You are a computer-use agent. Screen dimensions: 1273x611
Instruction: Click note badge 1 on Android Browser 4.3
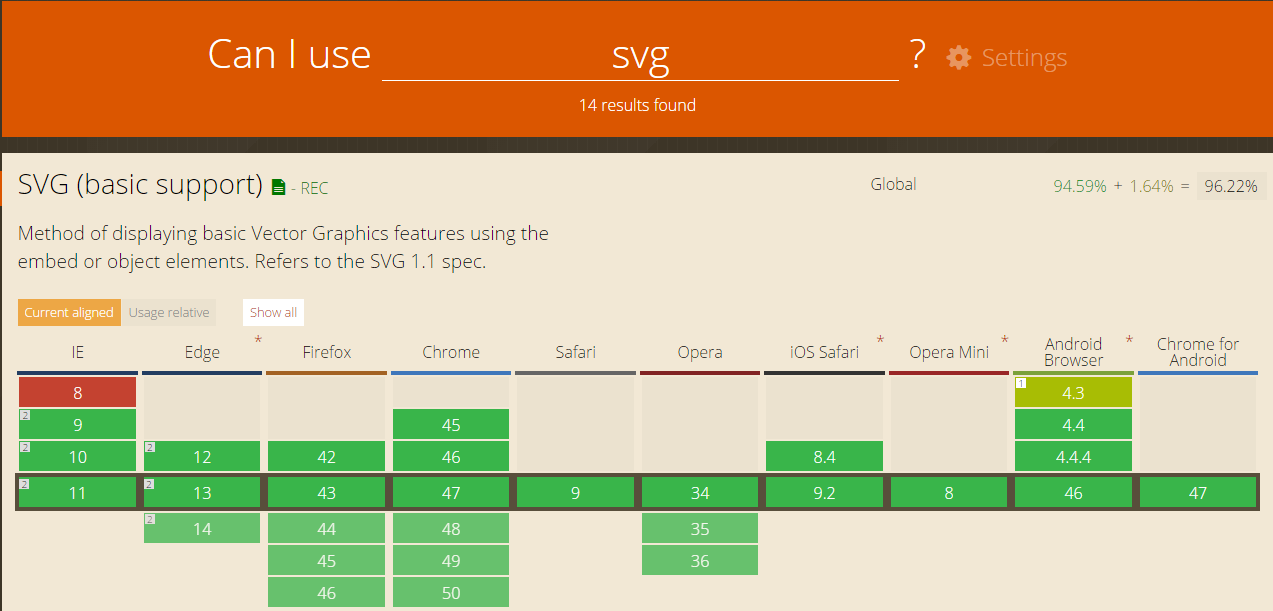1021,382
